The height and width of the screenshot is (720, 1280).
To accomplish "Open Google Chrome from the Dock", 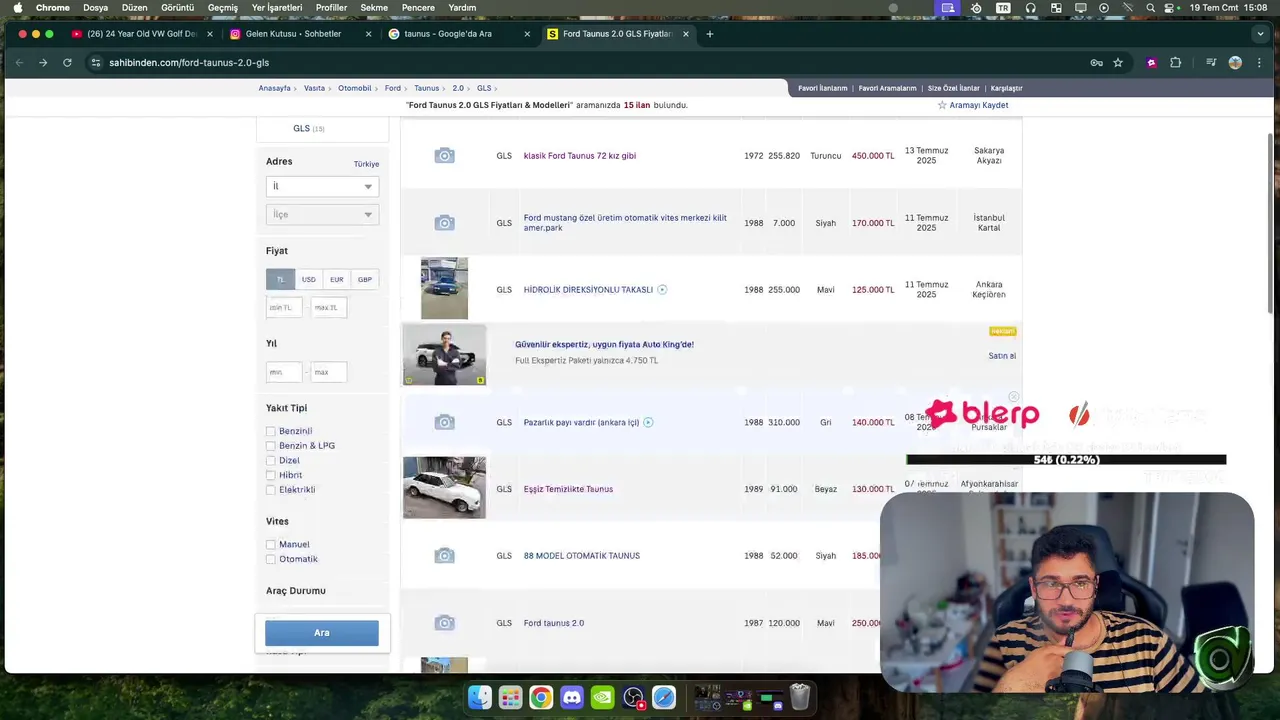I will [x=541, y=697].
